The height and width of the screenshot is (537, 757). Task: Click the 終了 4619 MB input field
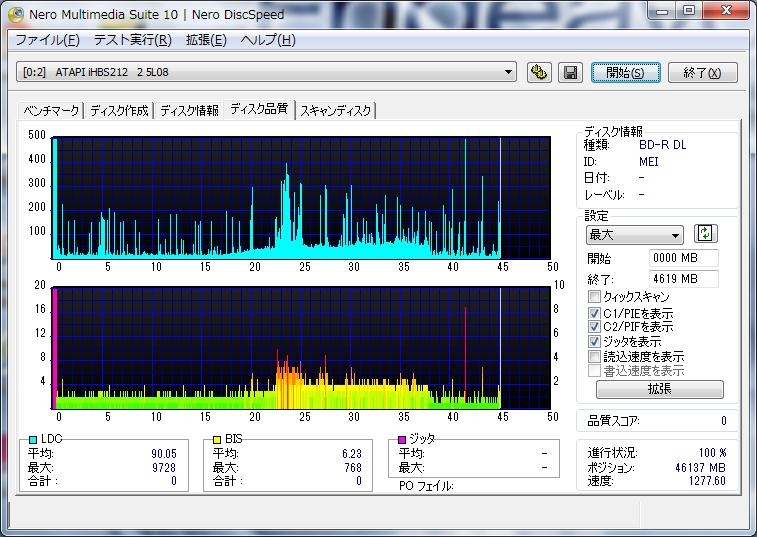[684, 279]
